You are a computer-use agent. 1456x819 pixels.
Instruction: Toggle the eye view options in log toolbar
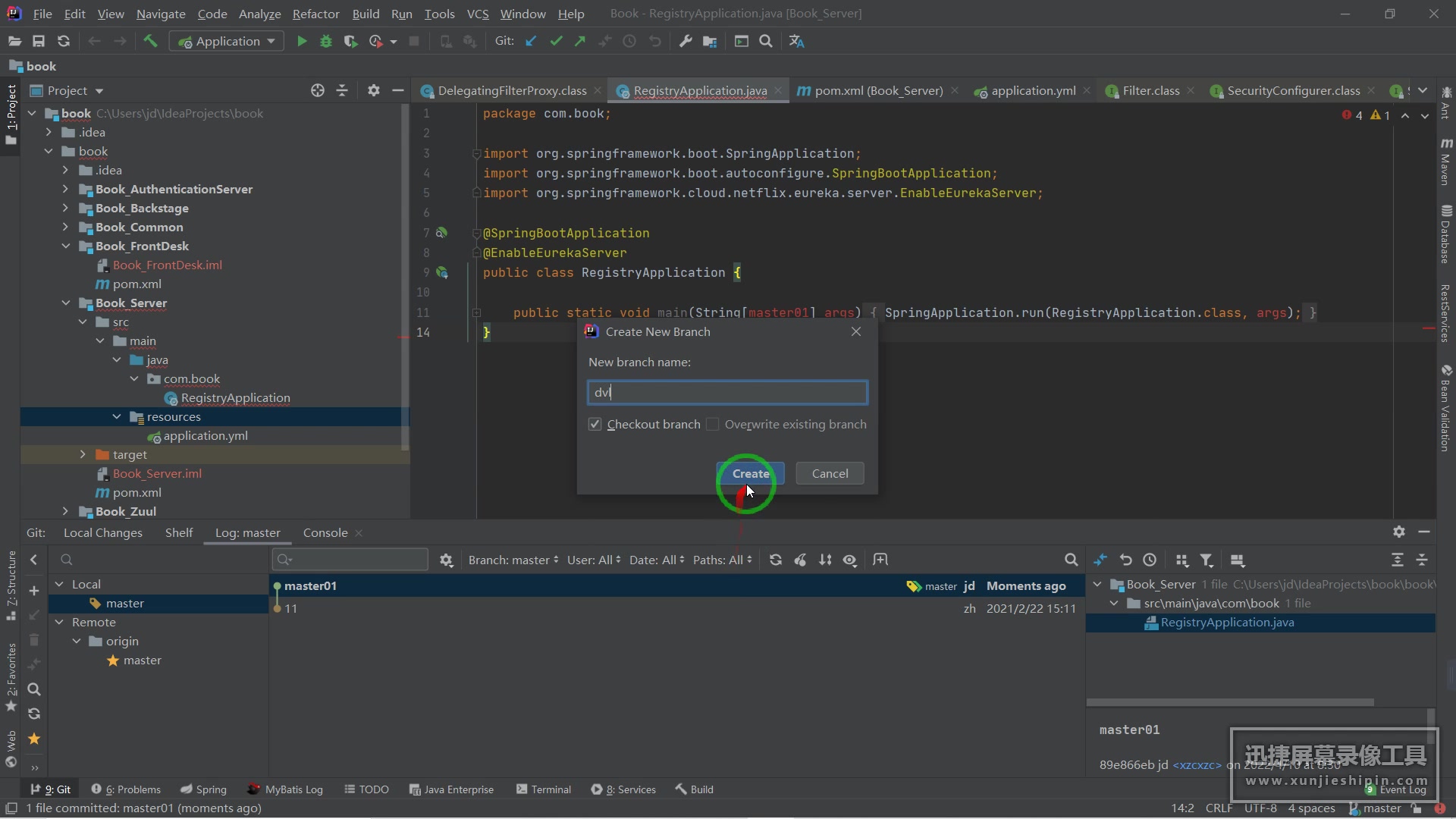click(850, 560)
